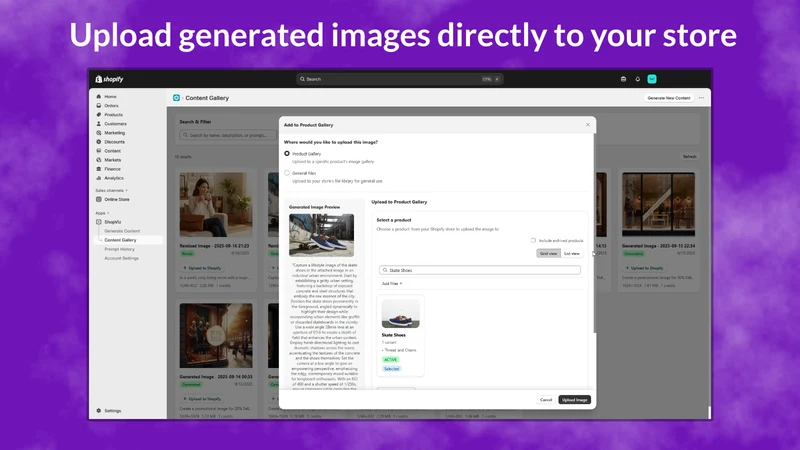Image resolution: width=800 pixels, height=450 pixels.
Task: Click the Skate Shoes product name
Action: click(393, 335)
